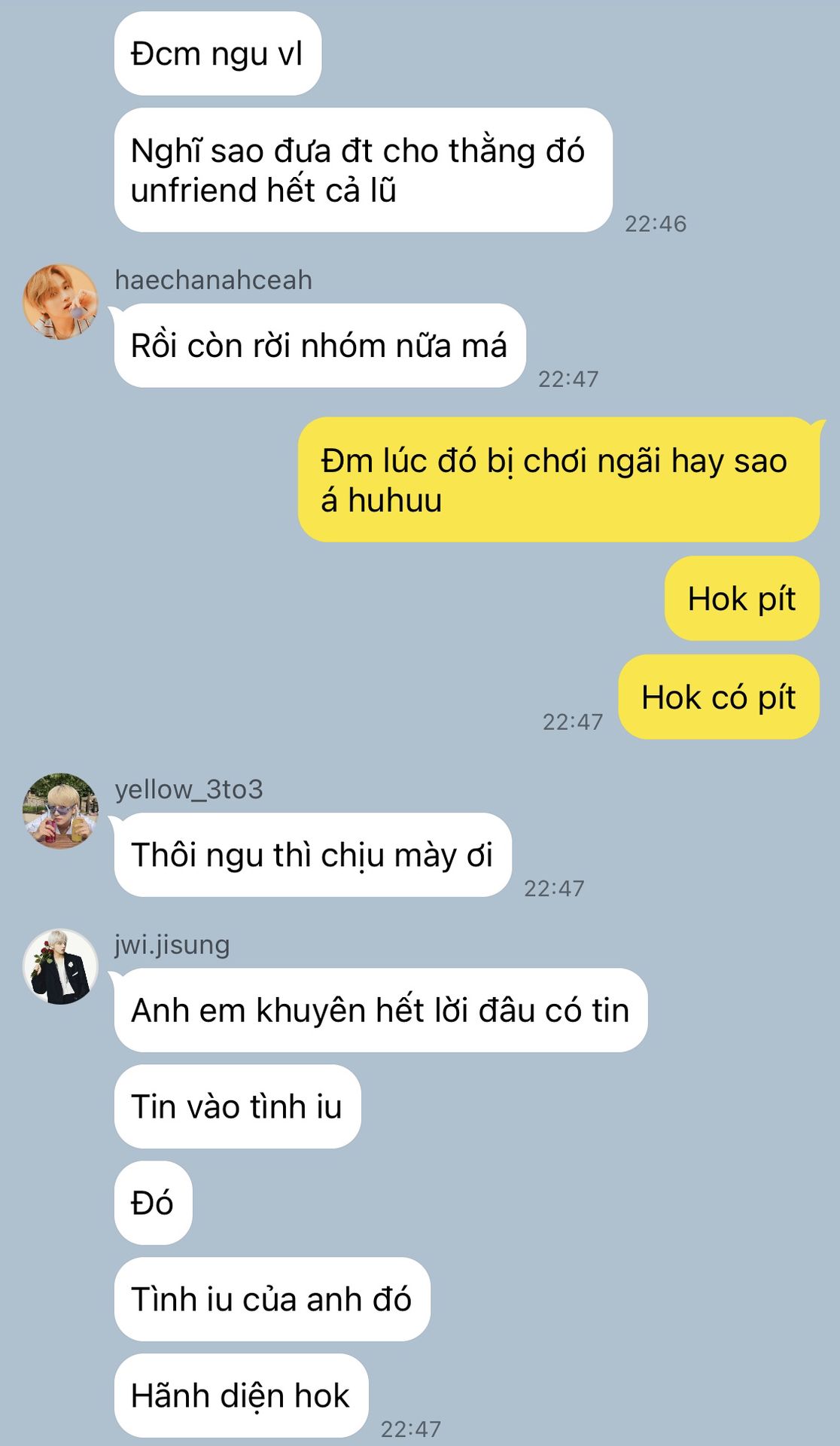
Task: Select the short "Đó" message bubble
Action: pyautogui.click(x=154, y=1203)
